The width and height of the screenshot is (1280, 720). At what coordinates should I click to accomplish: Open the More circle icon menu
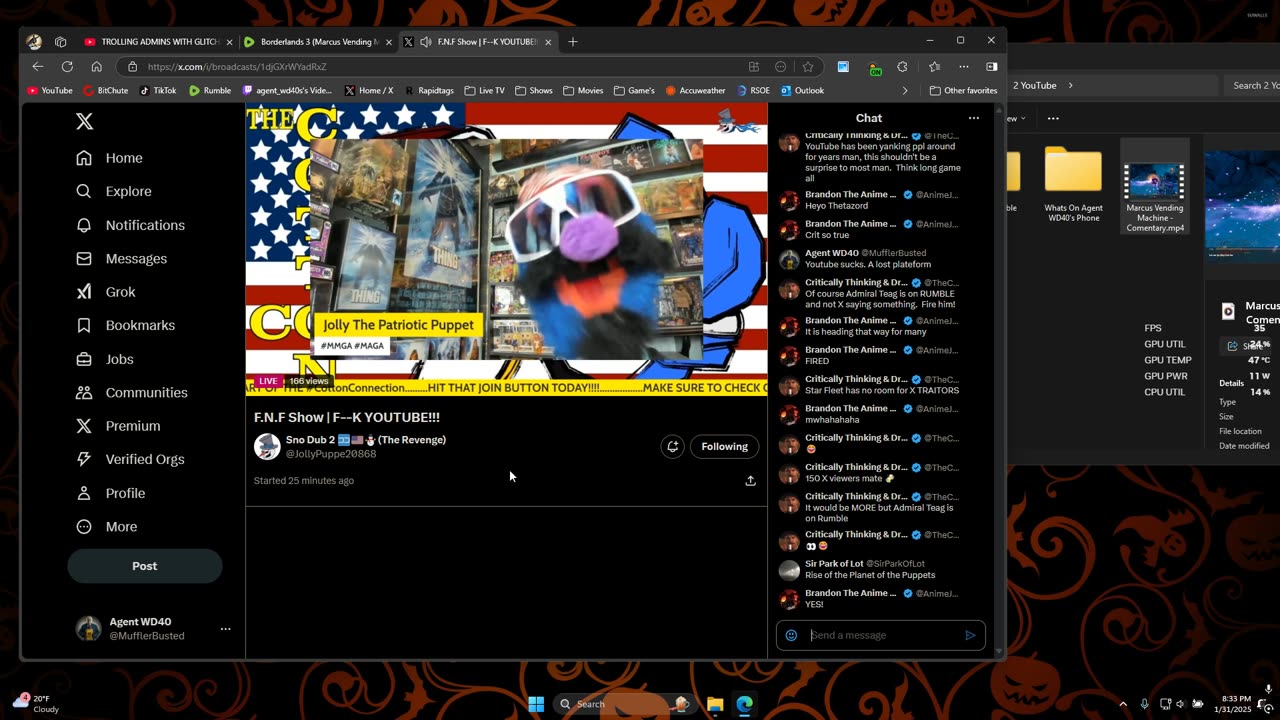click(84, 526)
